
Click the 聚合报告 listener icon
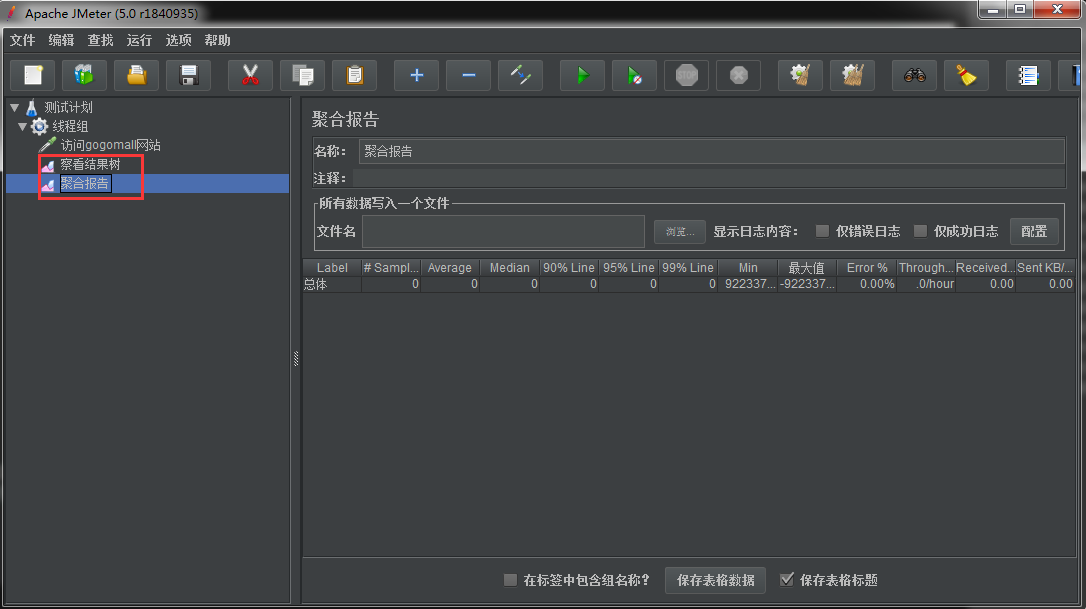tap(48, 184)
